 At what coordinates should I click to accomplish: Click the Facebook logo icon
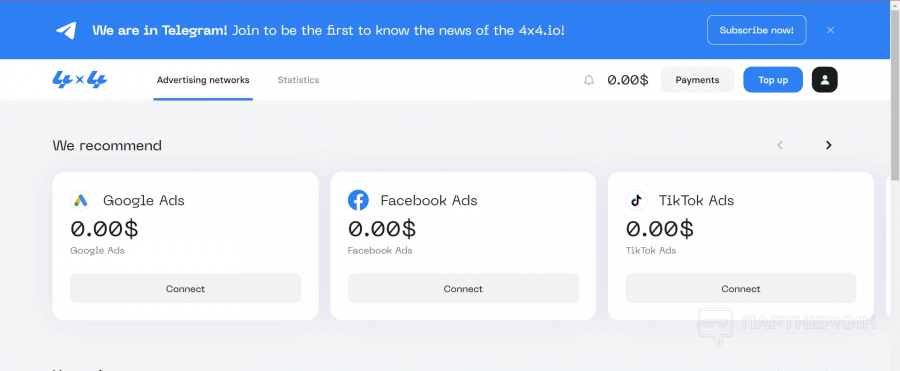click(358, 200)
